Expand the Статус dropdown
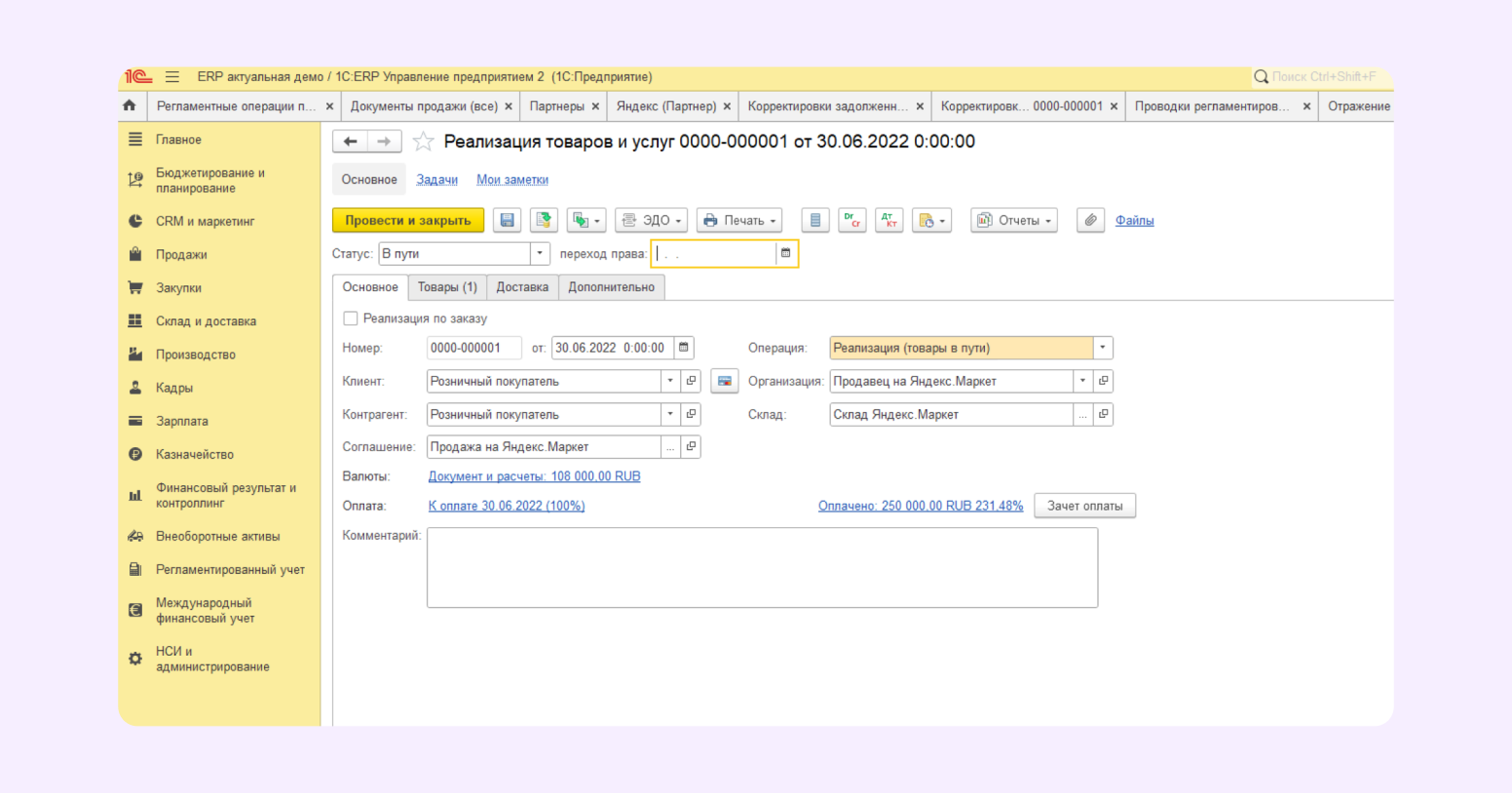The width and height of the screenshot is (1512, 793). pos(540,253)
